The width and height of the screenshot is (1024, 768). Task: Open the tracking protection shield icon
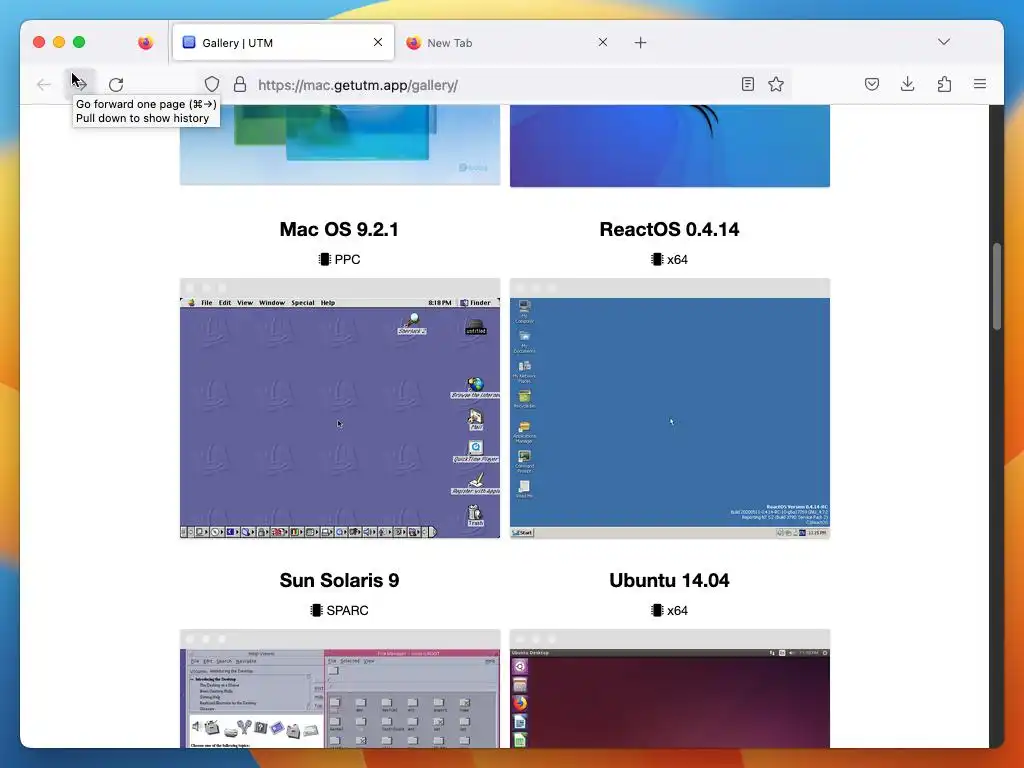click(x=212, y=84)
